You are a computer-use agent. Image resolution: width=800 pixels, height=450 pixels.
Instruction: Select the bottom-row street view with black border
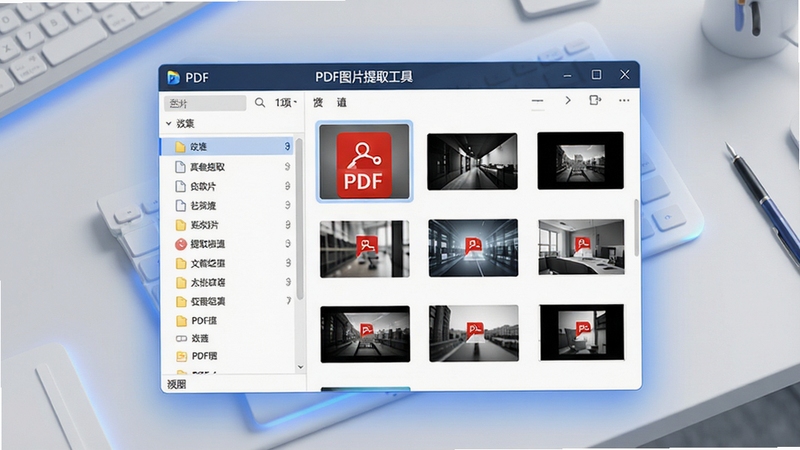tap(365, 334)
